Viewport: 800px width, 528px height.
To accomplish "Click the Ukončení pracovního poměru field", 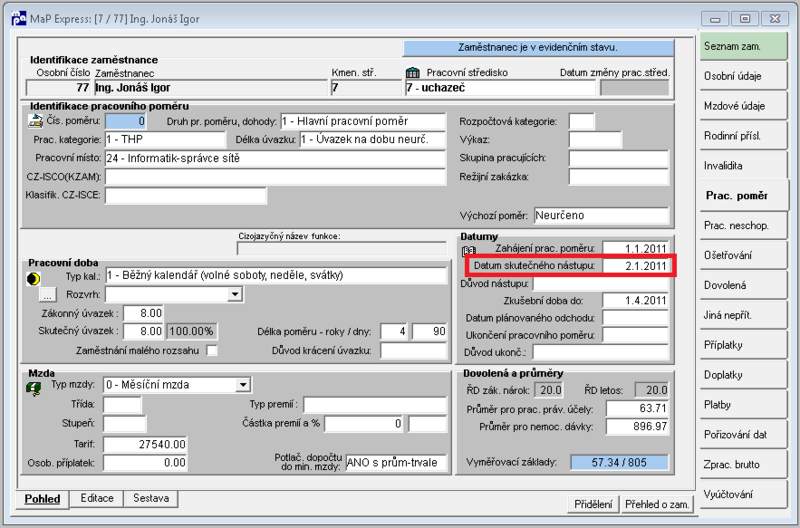I will click(x=635, y=335).
